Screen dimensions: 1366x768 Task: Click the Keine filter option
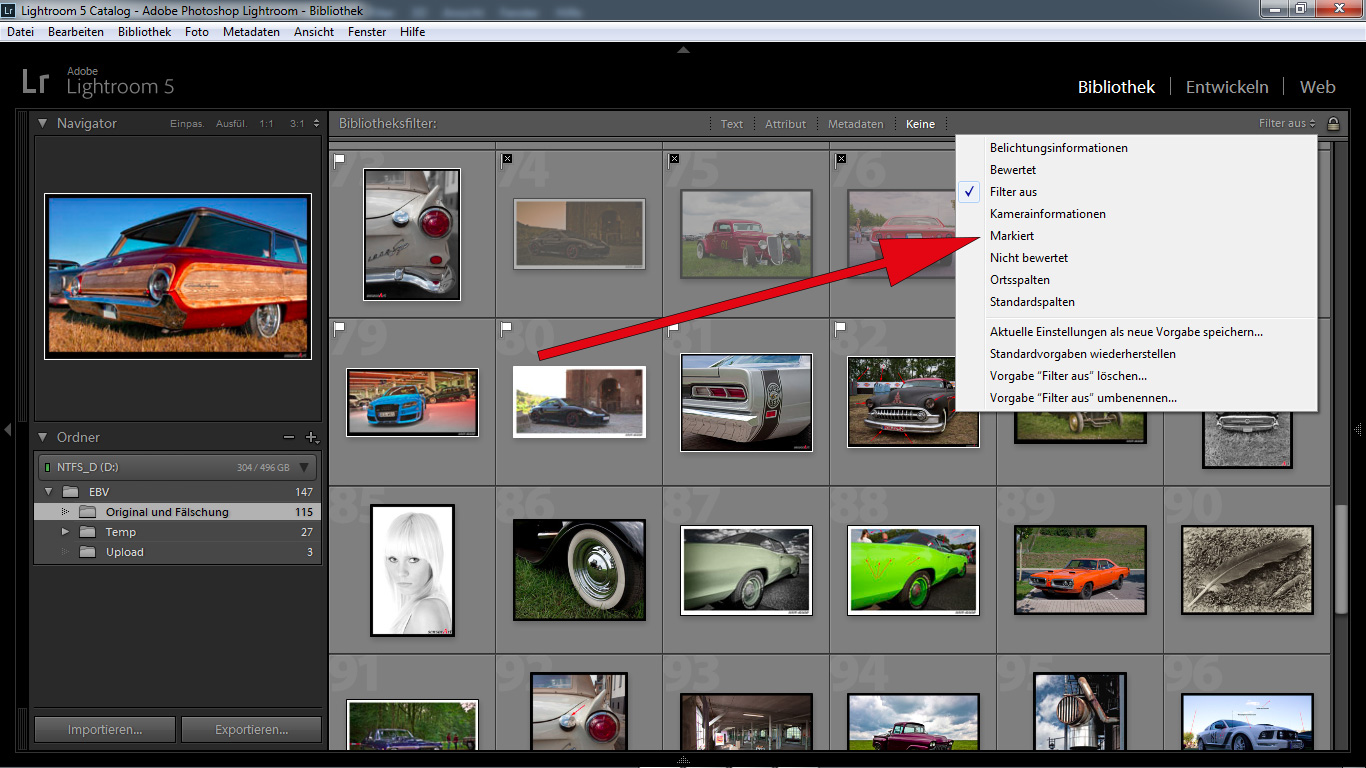(920, 124)
